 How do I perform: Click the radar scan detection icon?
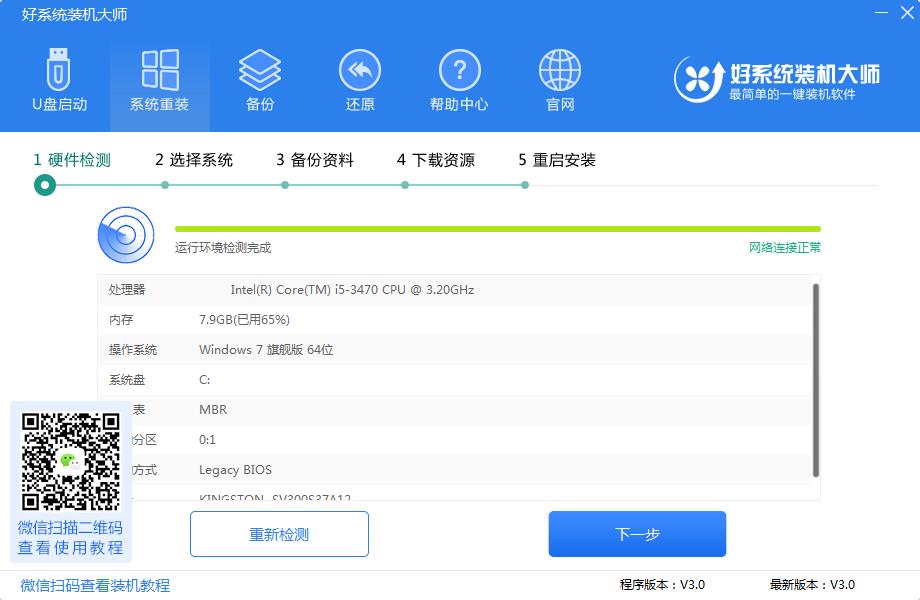[126, 235]
